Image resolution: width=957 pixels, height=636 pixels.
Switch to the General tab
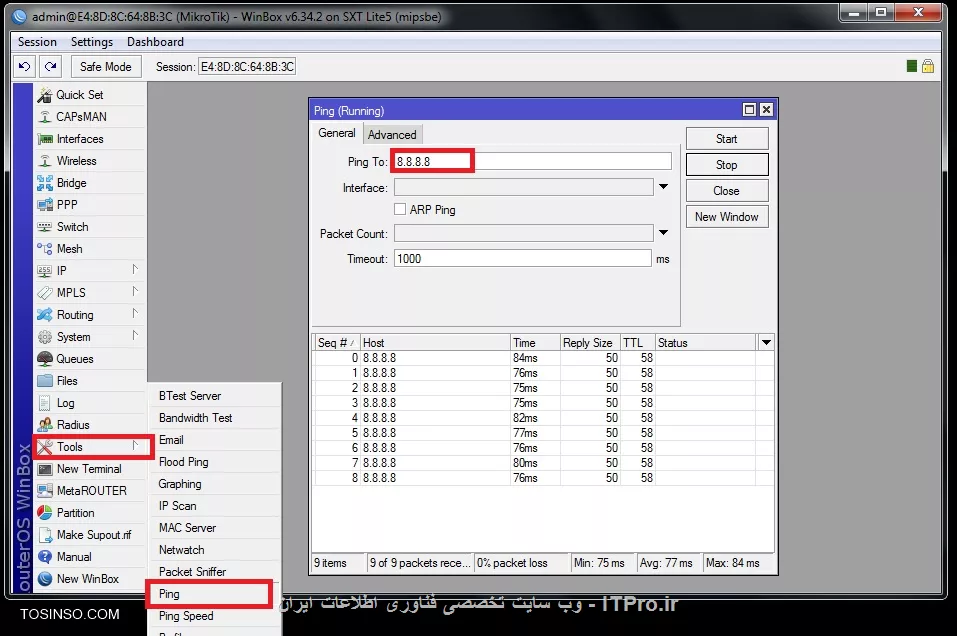(336, 133)
